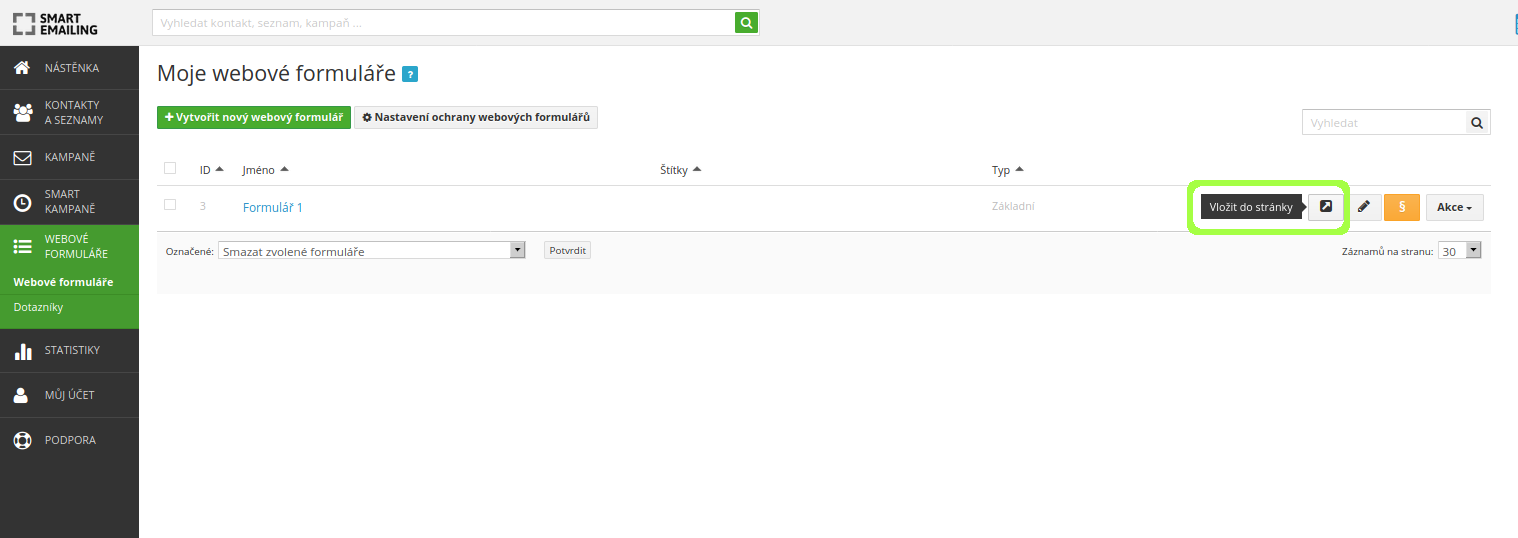Image resolution: width=1518 pixels, height=538 pixels.
Task: Click Vytvořit nový webový formulář button
Action: 254,117
